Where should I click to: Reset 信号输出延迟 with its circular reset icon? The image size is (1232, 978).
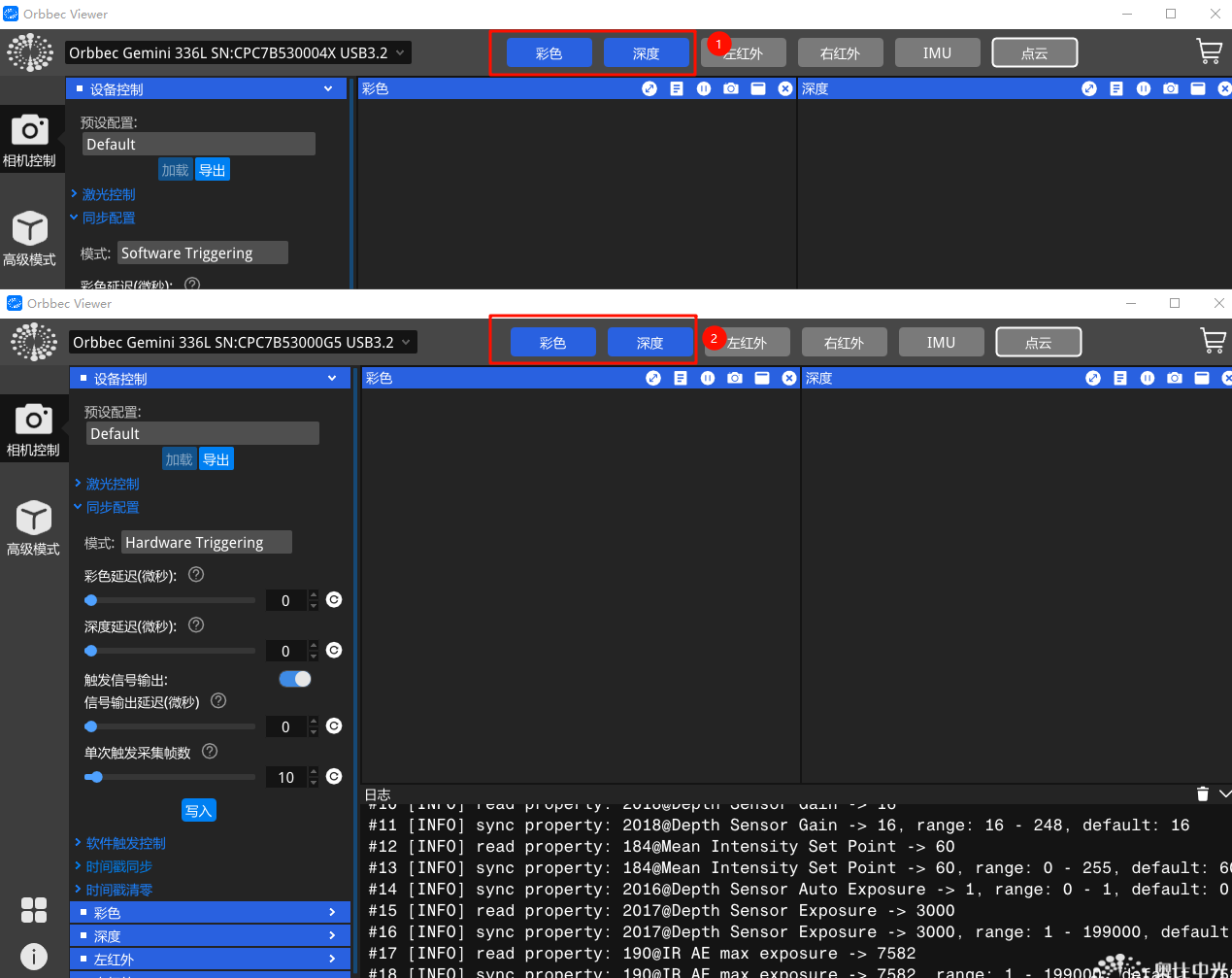click(x=334, y=726)
